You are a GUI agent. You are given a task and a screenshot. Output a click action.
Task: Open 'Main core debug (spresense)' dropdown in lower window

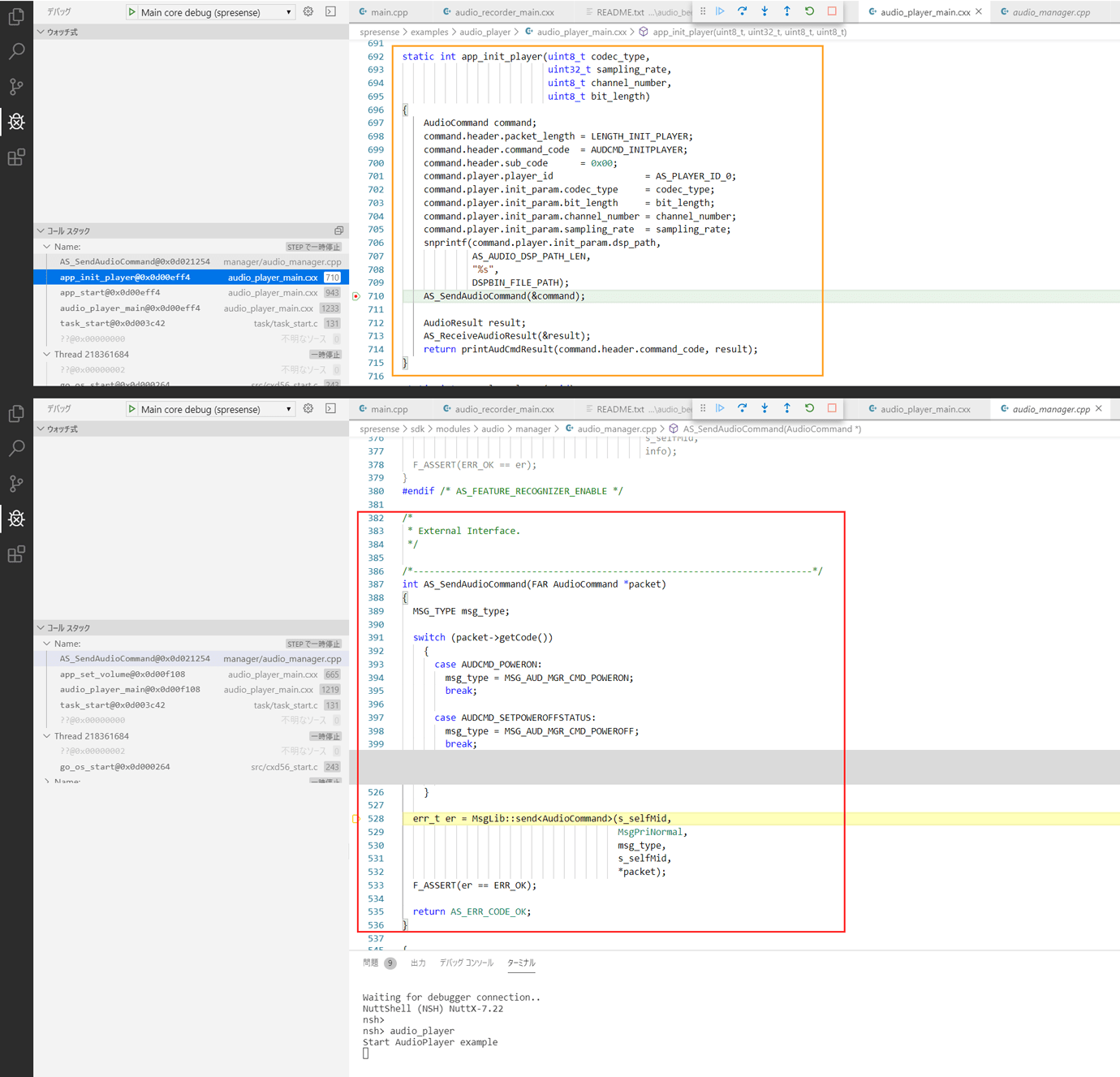coord(216,409)
